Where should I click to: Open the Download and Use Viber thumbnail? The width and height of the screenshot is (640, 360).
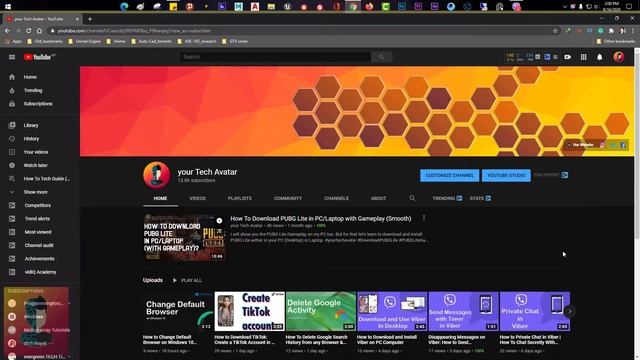(392, 311)
